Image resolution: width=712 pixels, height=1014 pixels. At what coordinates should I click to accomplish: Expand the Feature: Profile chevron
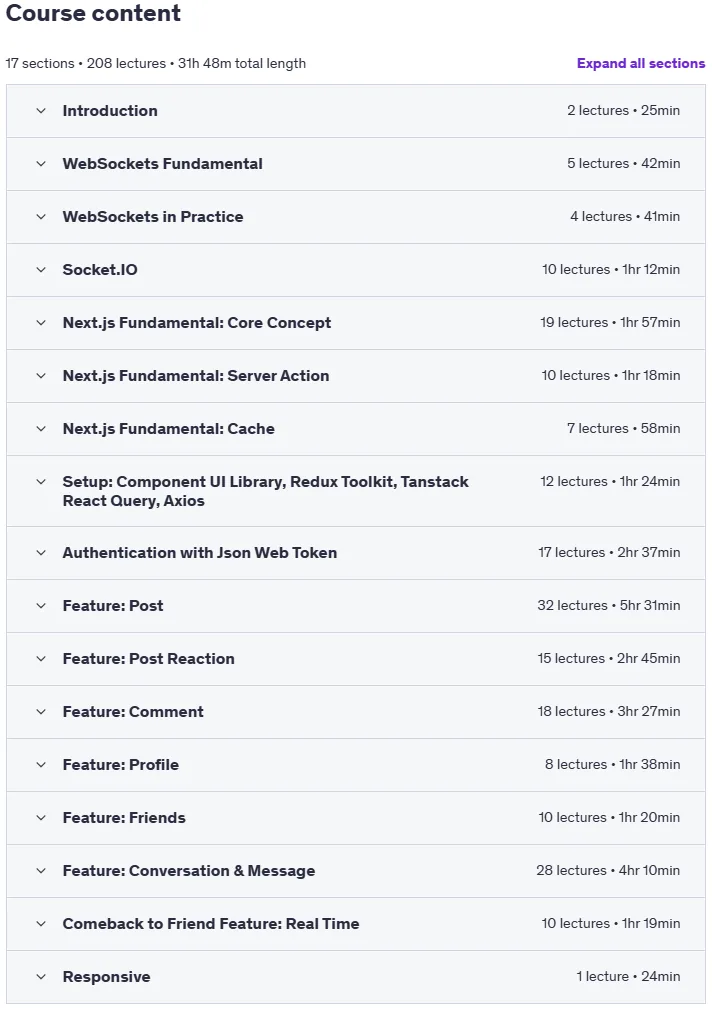[41, 765]
